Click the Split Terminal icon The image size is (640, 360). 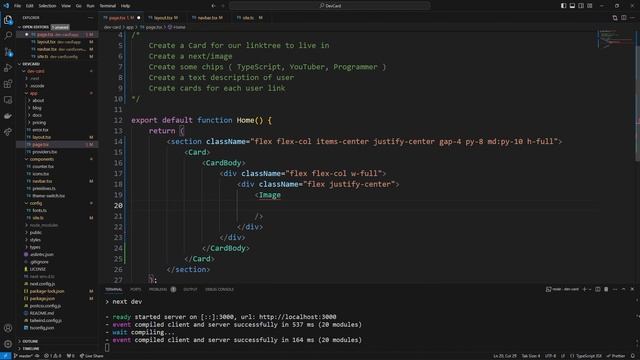point(598,289)
